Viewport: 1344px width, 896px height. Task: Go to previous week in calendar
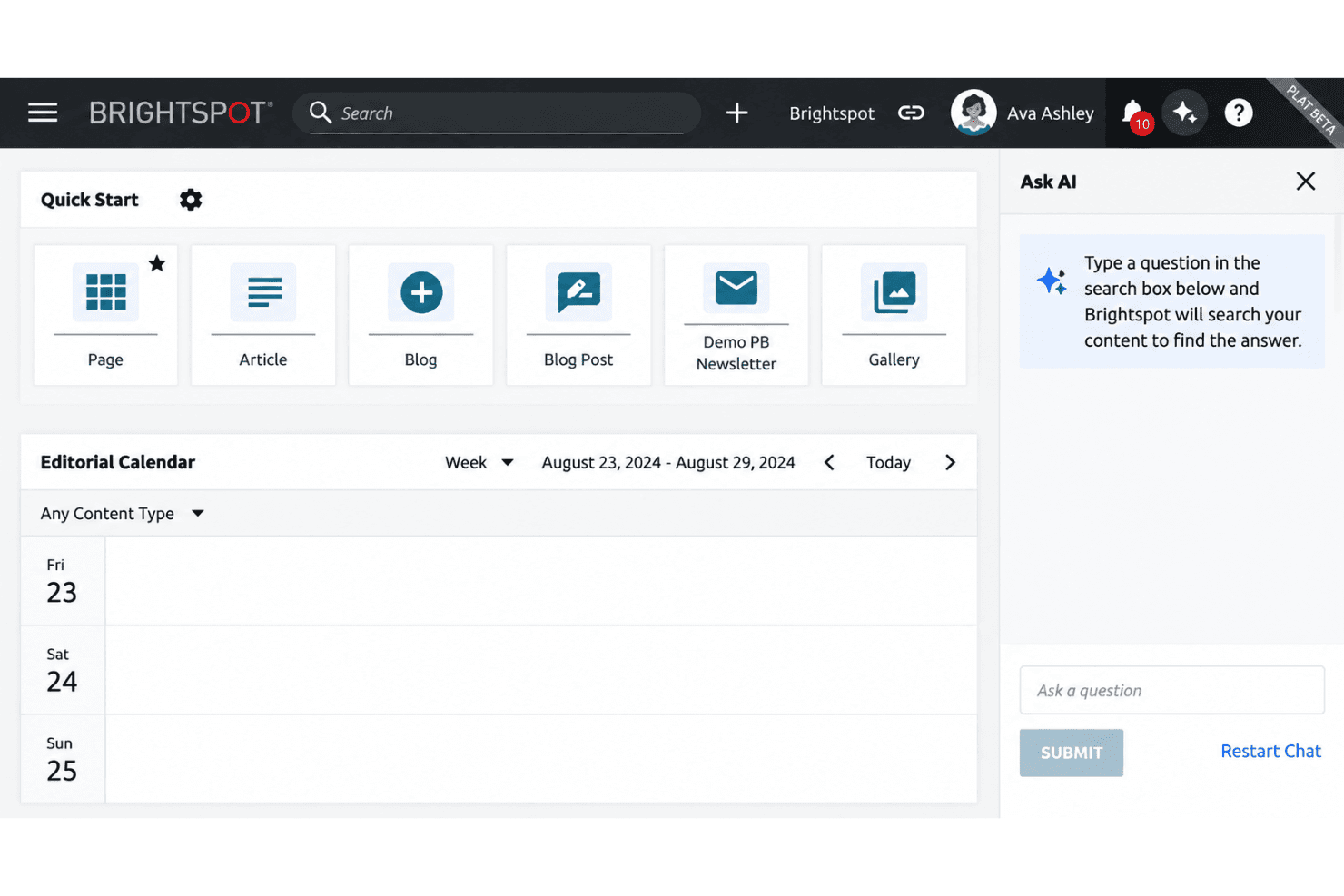point(829,462)
